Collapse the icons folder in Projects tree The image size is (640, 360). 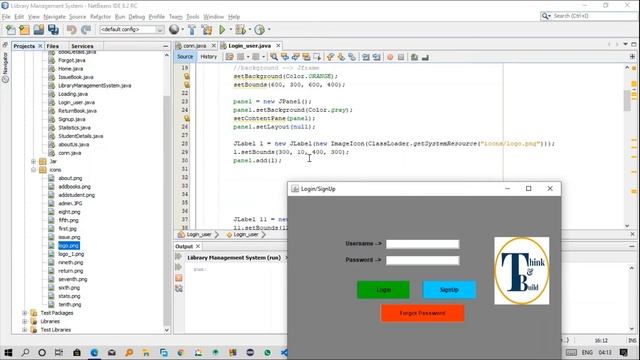[33, 170]
